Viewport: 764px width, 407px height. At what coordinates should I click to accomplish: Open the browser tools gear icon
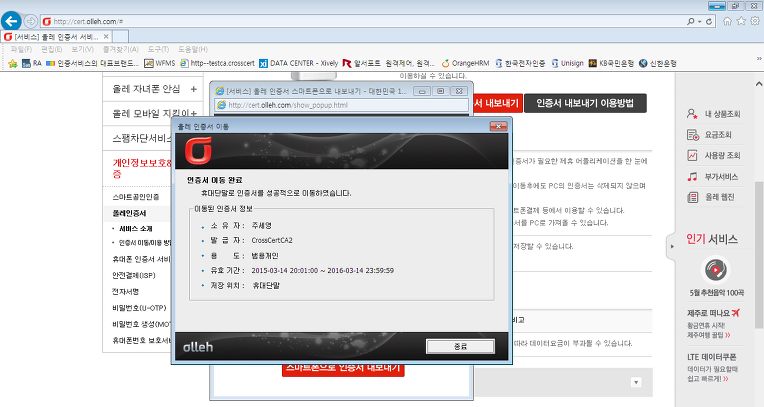pos(755,21)
